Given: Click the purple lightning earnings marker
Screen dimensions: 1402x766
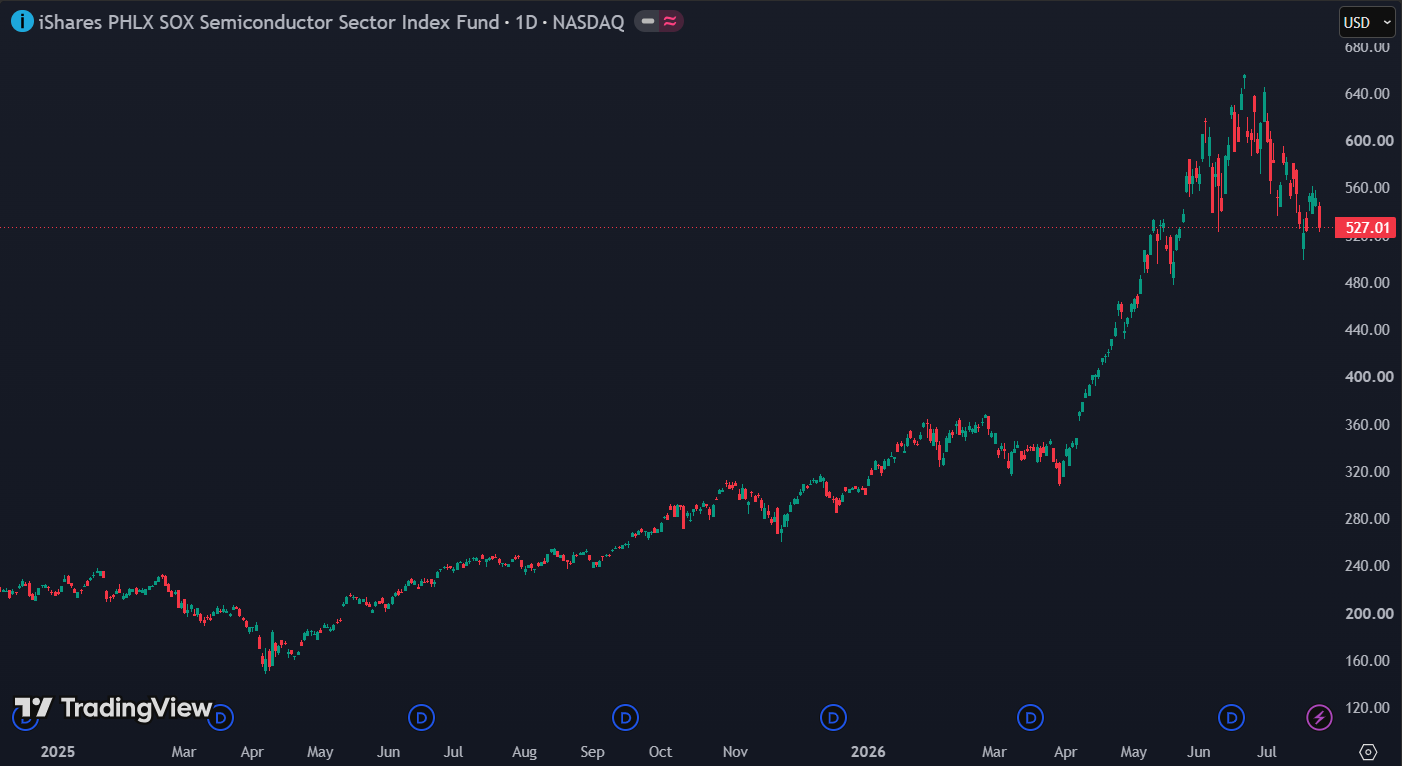Looking at the screenshot, I should pyautogui.click(x=1320, y=717).
